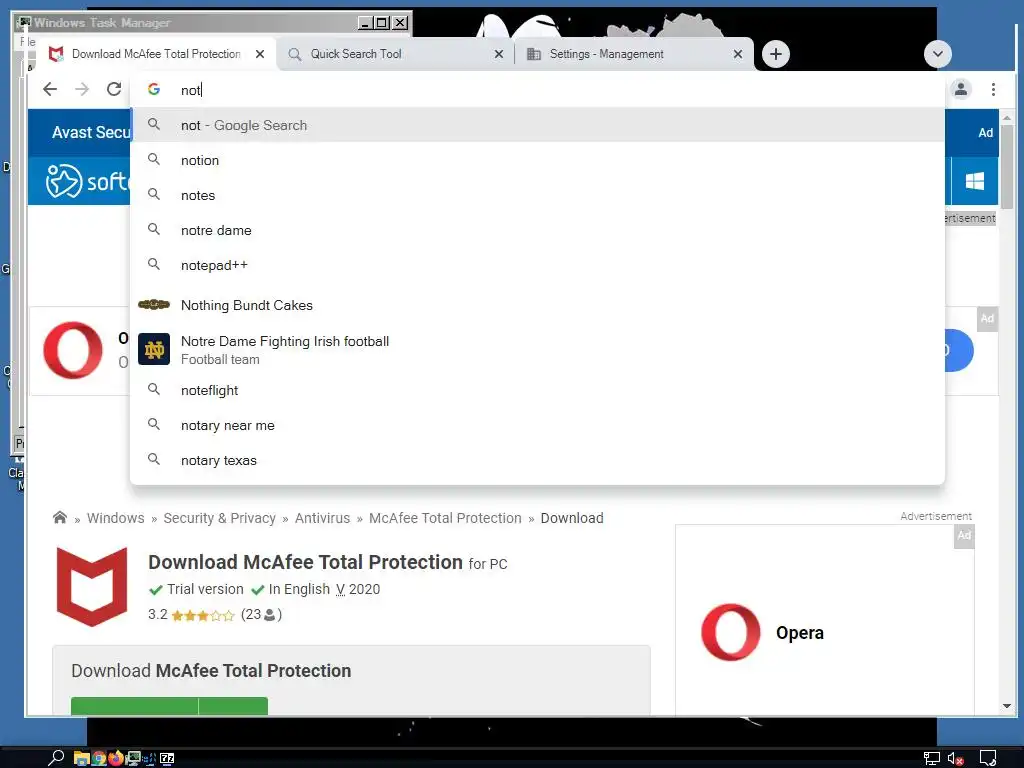Switch to Download McAfee Total Protection tab

[155, 54]
